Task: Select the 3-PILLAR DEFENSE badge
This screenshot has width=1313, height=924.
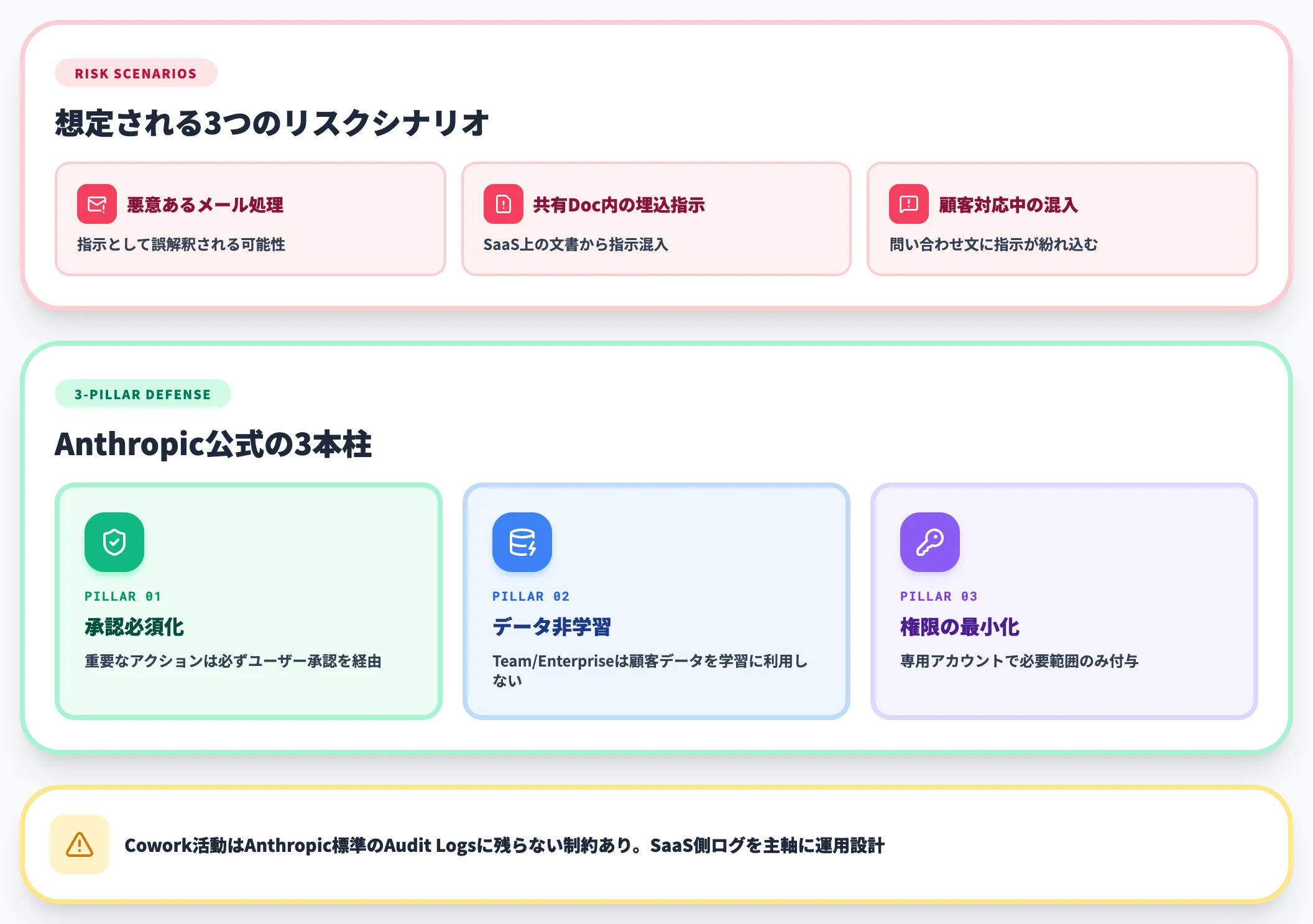Action: 143,394
